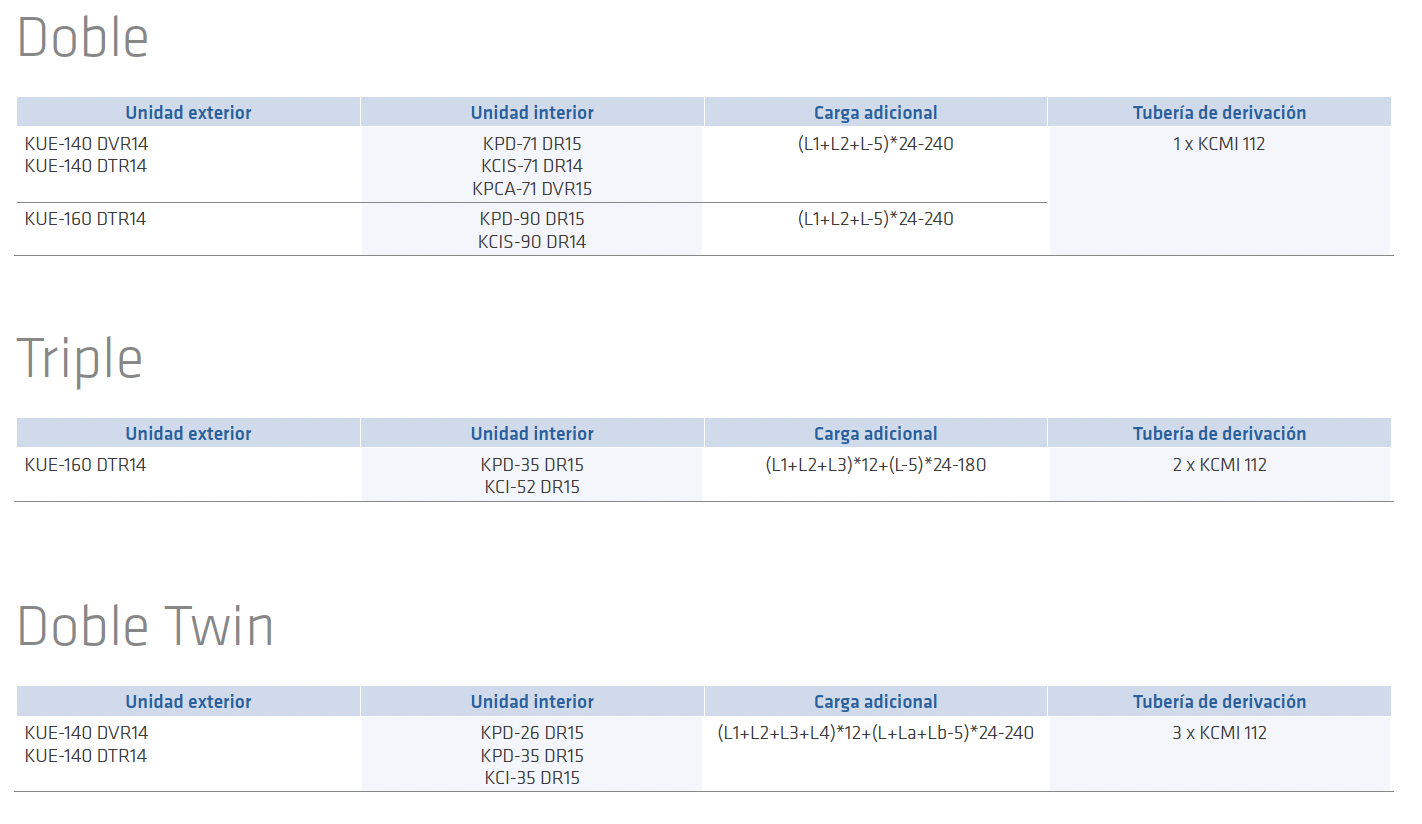Click "Carga adicional" header in Doble Twin table

pyautogui.click(x=876, y=702)
